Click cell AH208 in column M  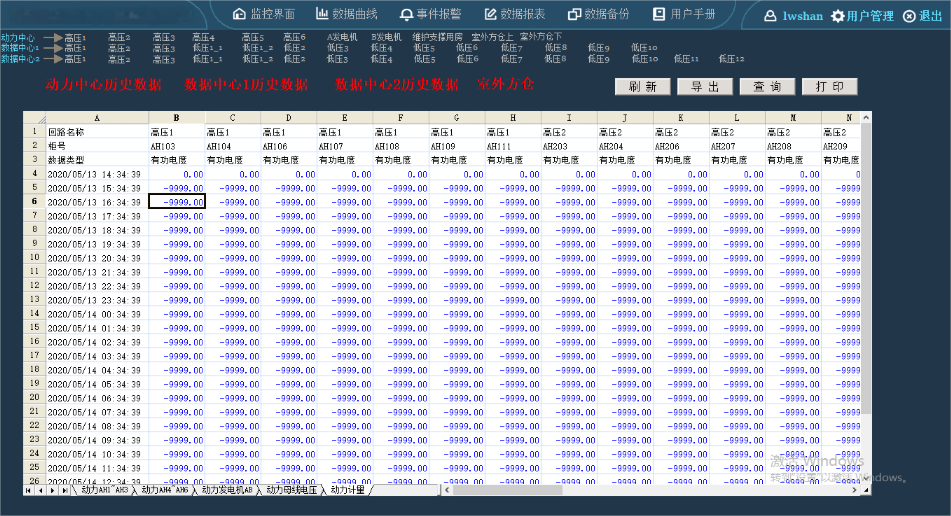[793, 146]
